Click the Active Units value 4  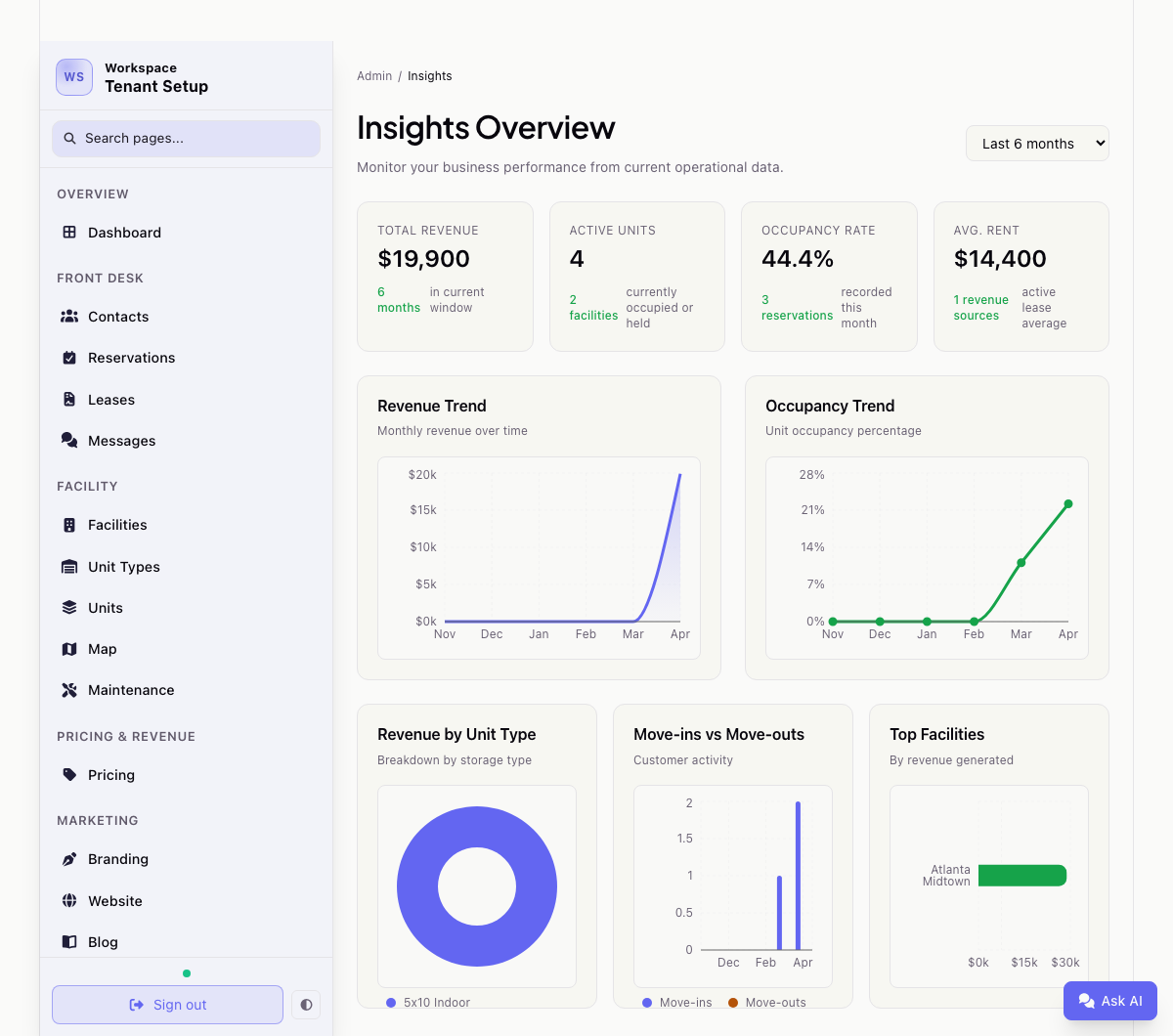coord(577,259)
